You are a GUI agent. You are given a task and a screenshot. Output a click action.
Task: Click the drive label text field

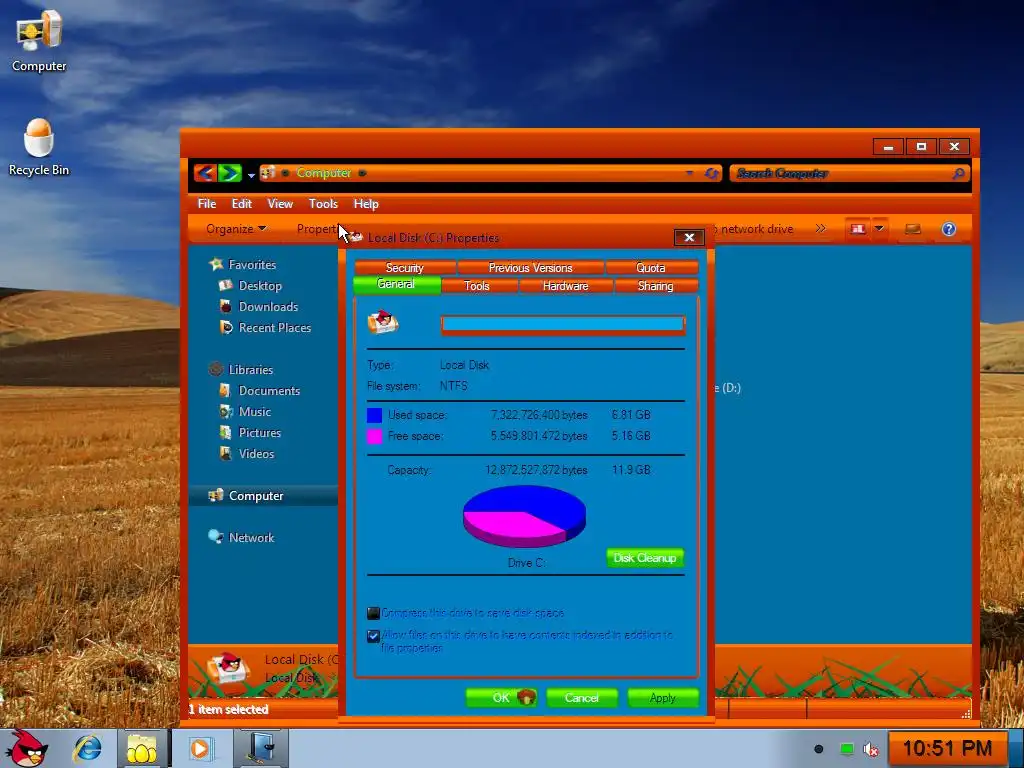point(563,325)
